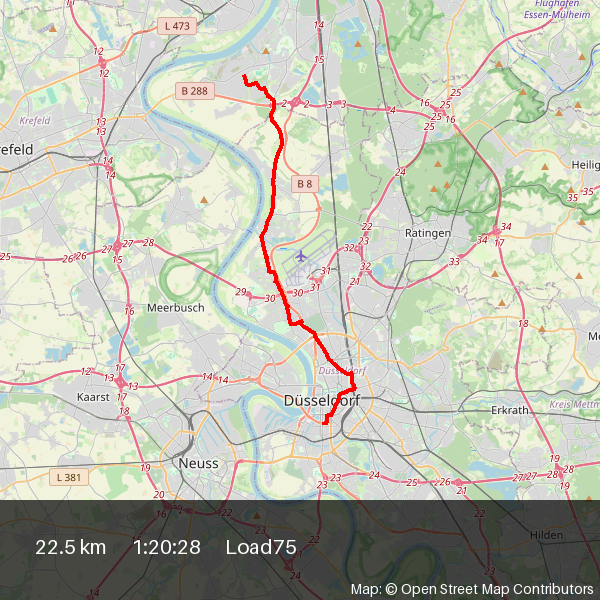
Task: Select the Meerbusch town label
Action: pos(176,308)
